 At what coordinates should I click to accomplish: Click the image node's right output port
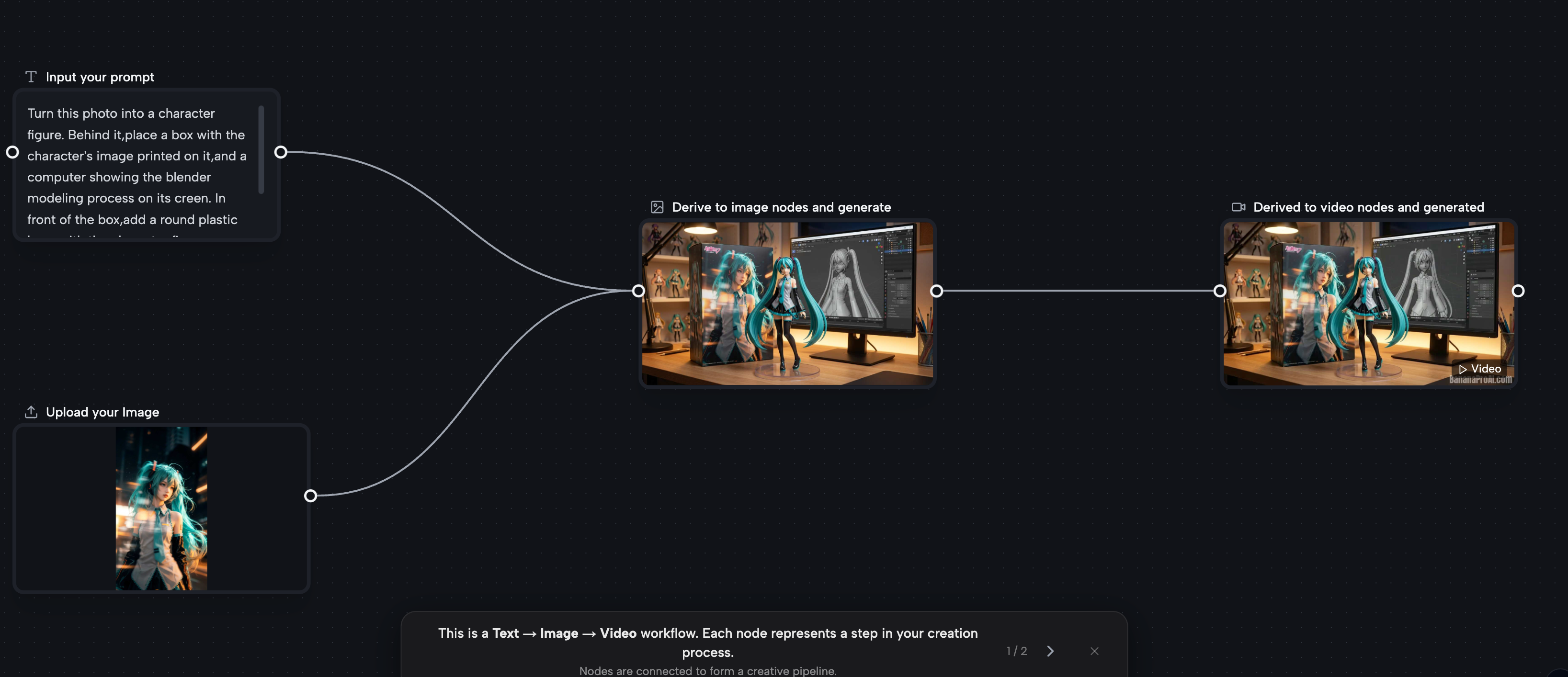(937, 291)
